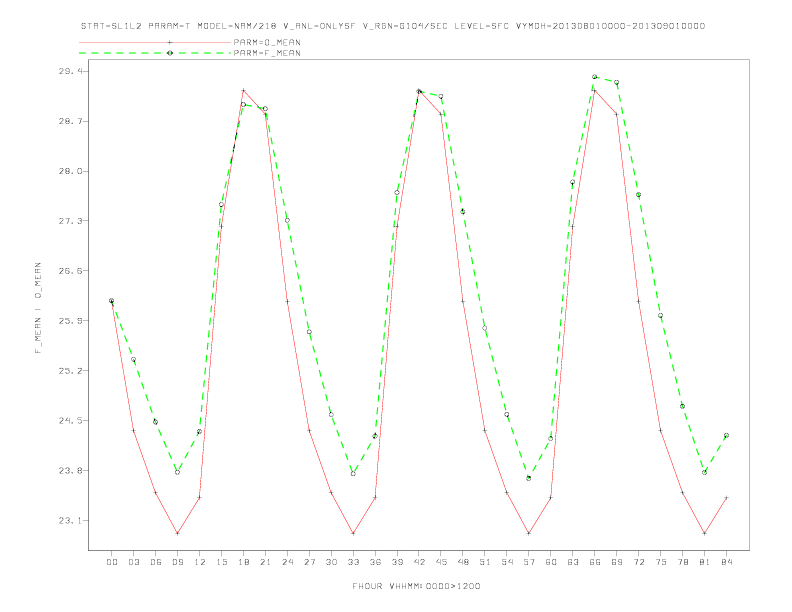Click the 75 forecast hour tick label
This screenshot has width=792, height=612.
pos(661,562)
